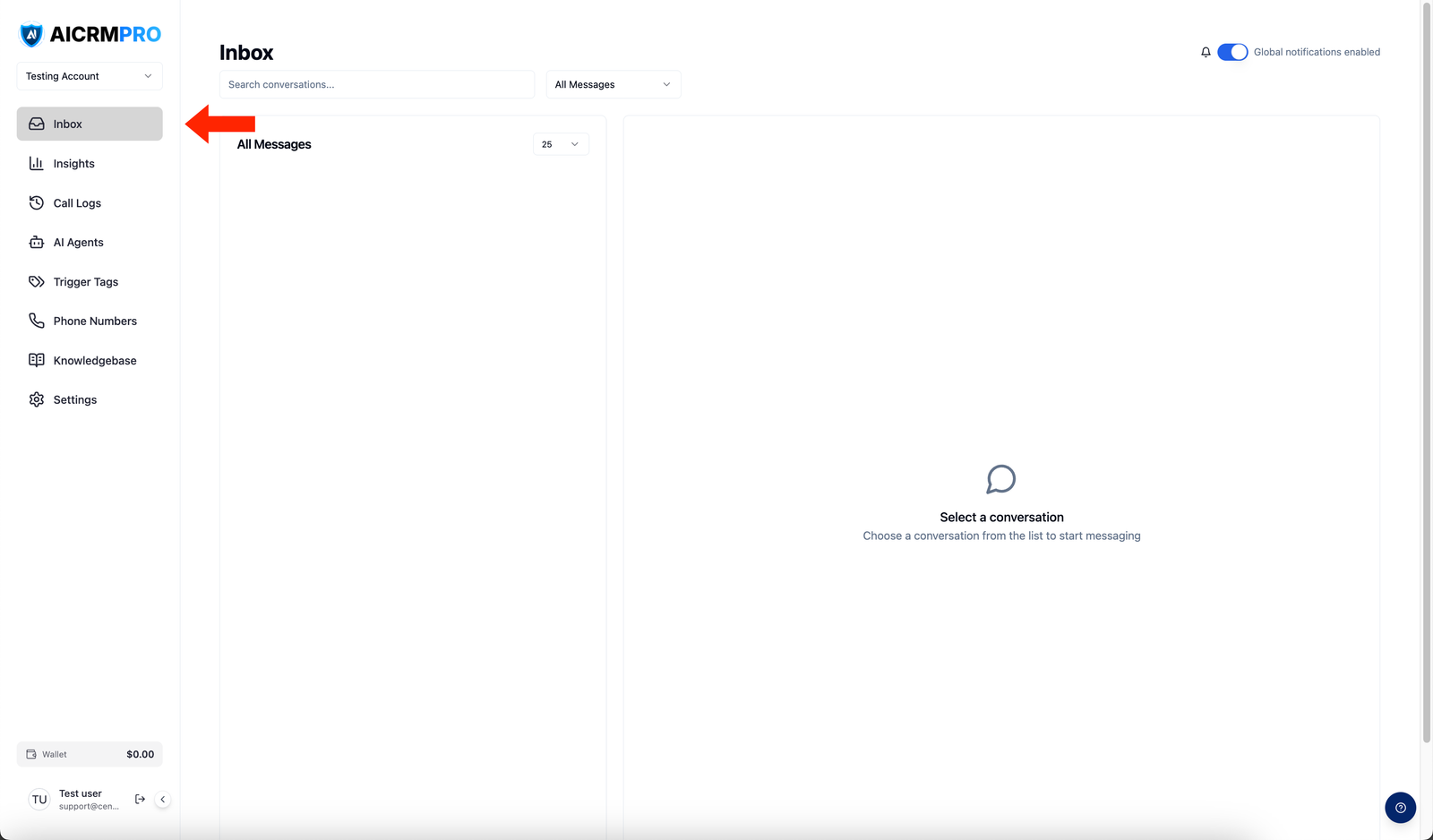This screenshot has width=1433, height=840.
Task: Click the Insights bar chart icon
Action: click(x=37, y=163)
